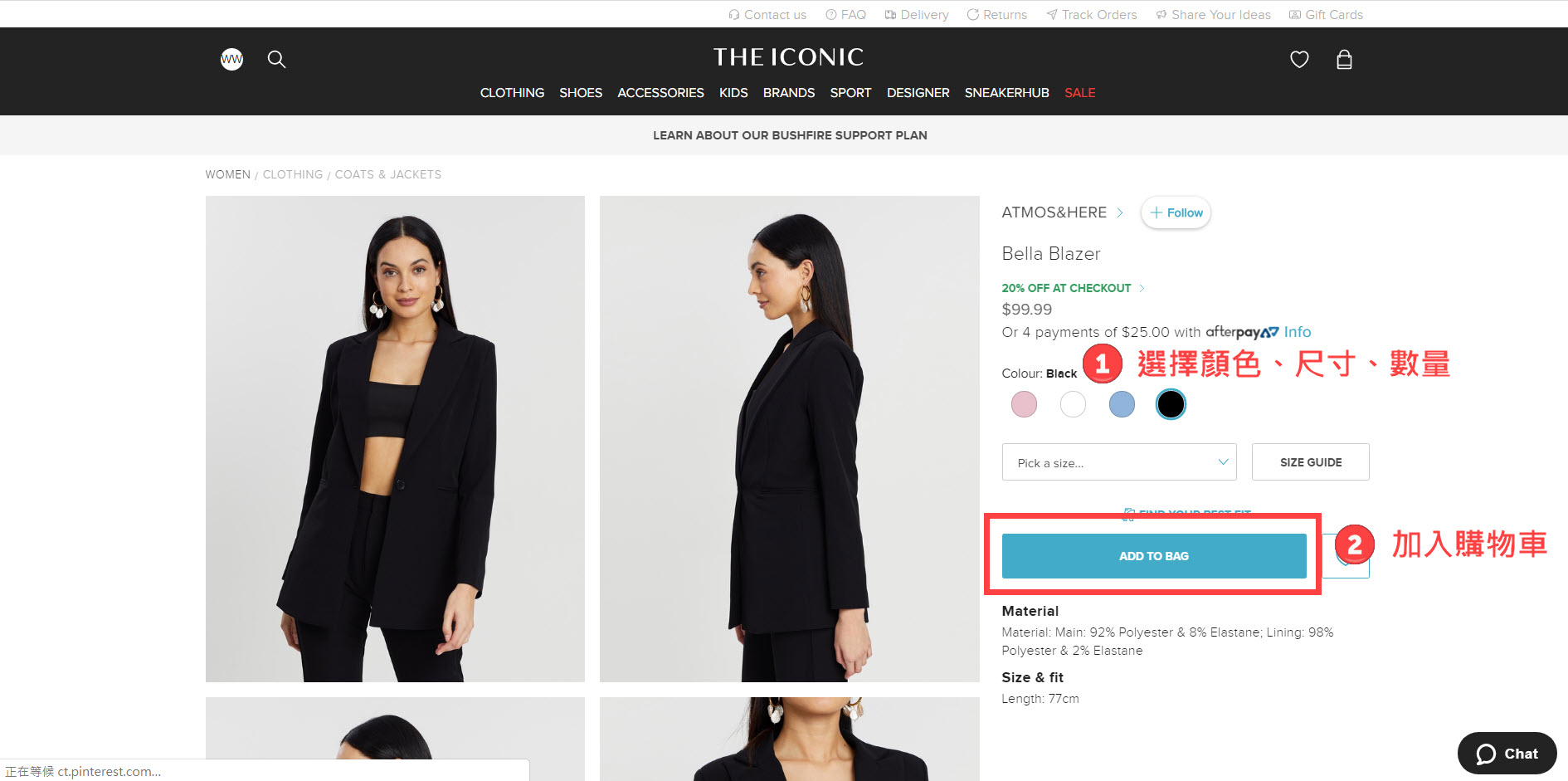Open the SALE menu item
1568x781 pixels.
pyautogui.click(x=1079, y=93)
